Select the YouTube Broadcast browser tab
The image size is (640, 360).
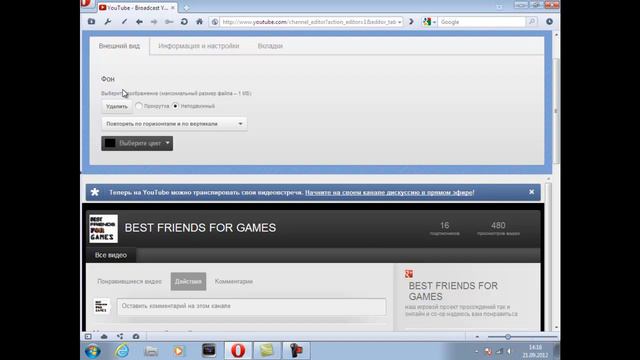[x=137, y=8]
